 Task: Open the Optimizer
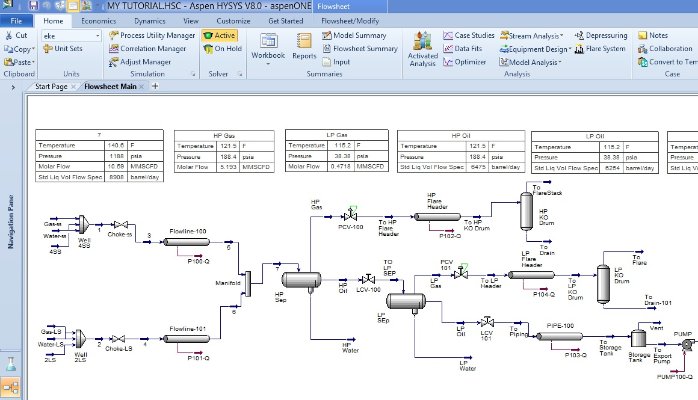(x=464, y=62)
